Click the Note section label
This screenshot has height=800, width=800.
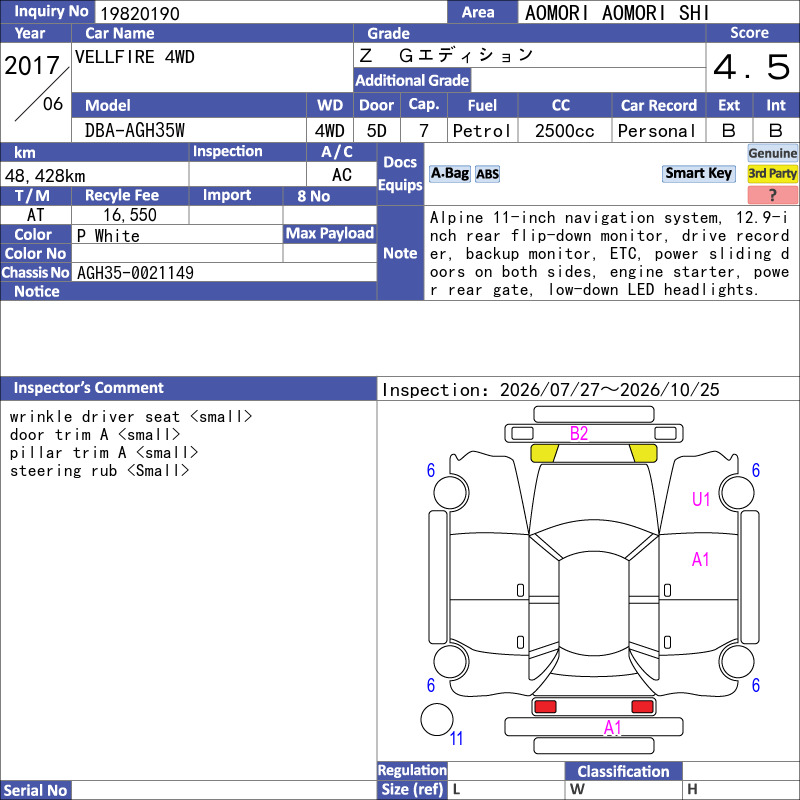click(x=400, y=253)
